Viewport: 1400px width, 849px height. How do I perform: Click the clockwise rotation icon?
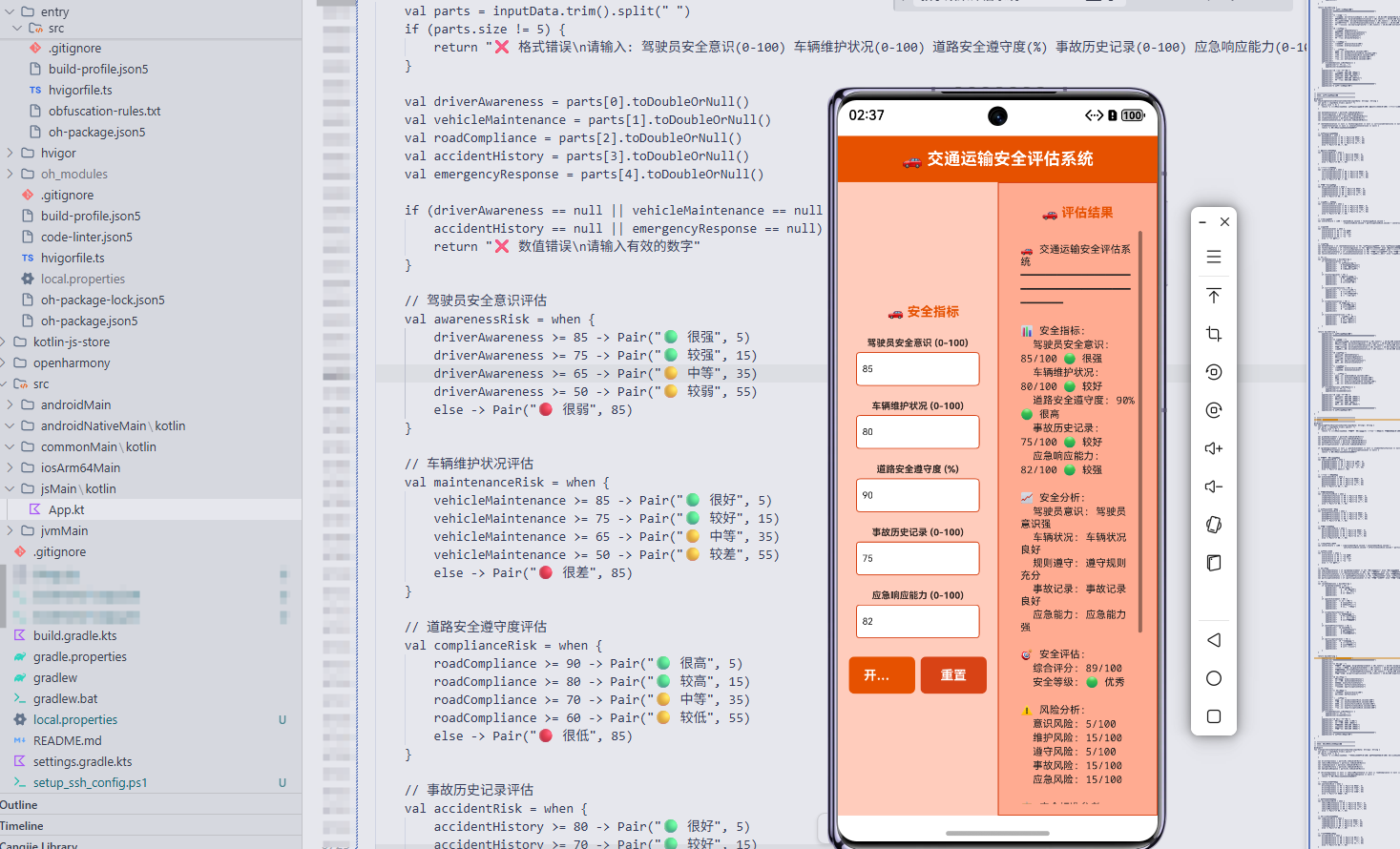click(1213, 410)
